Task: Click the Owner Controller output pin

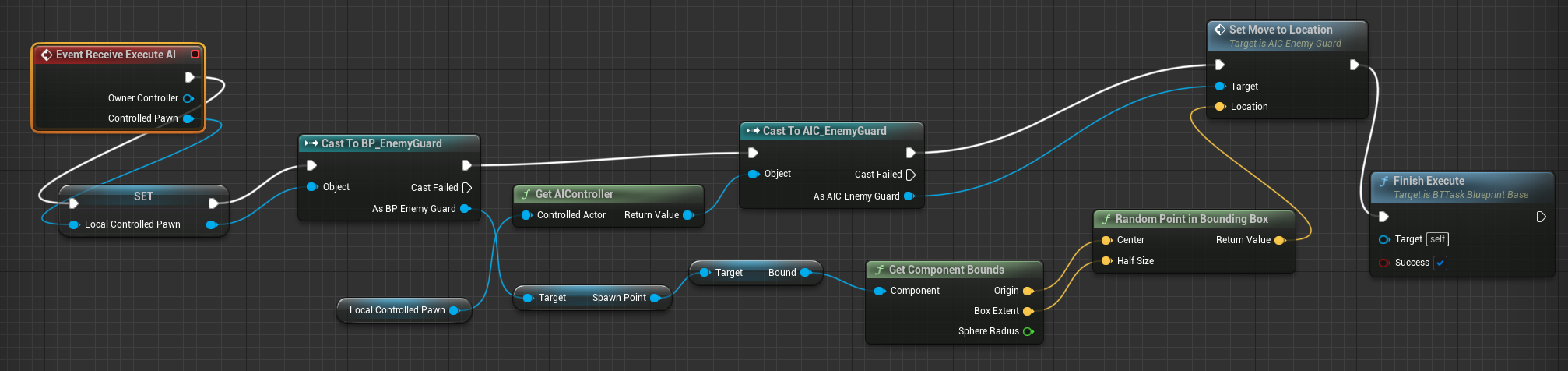Action: tap(188, 98)
